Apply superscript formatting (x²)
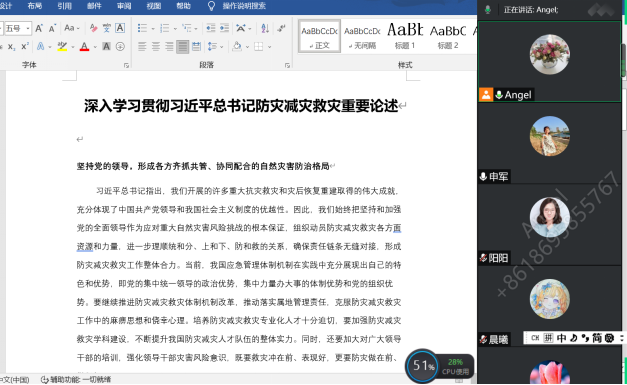Screen dimensions: 627x385 click(25, 46)
